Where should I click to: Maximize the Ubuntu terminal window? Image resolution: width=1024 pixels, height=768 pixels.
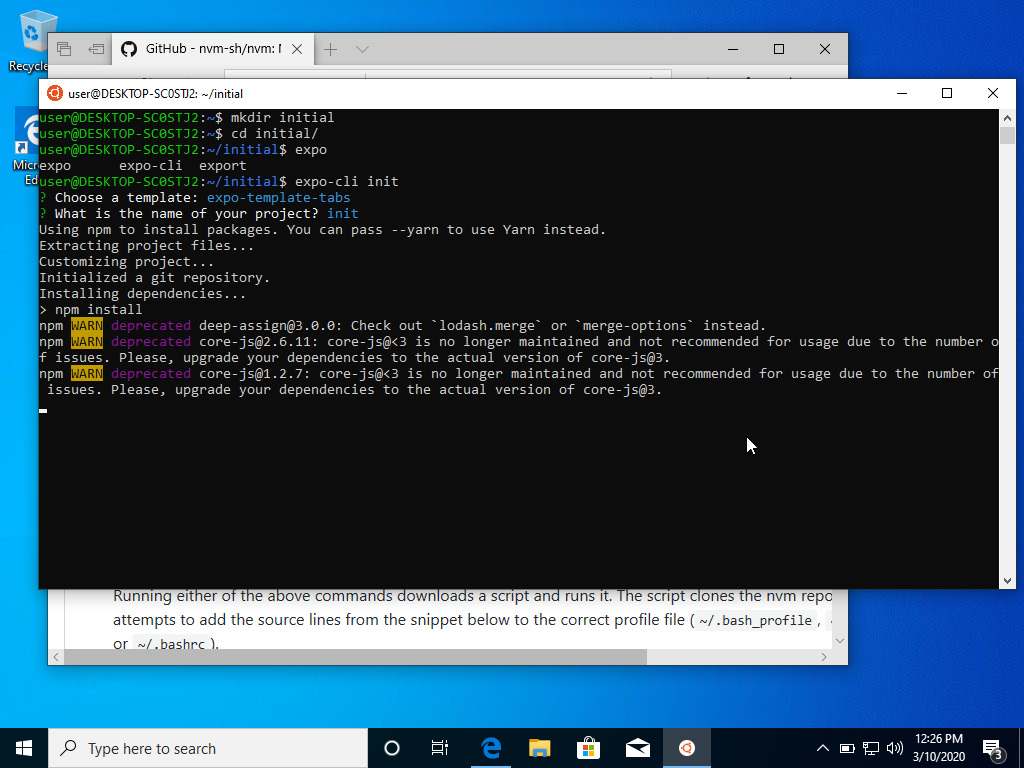coord(947,93)
